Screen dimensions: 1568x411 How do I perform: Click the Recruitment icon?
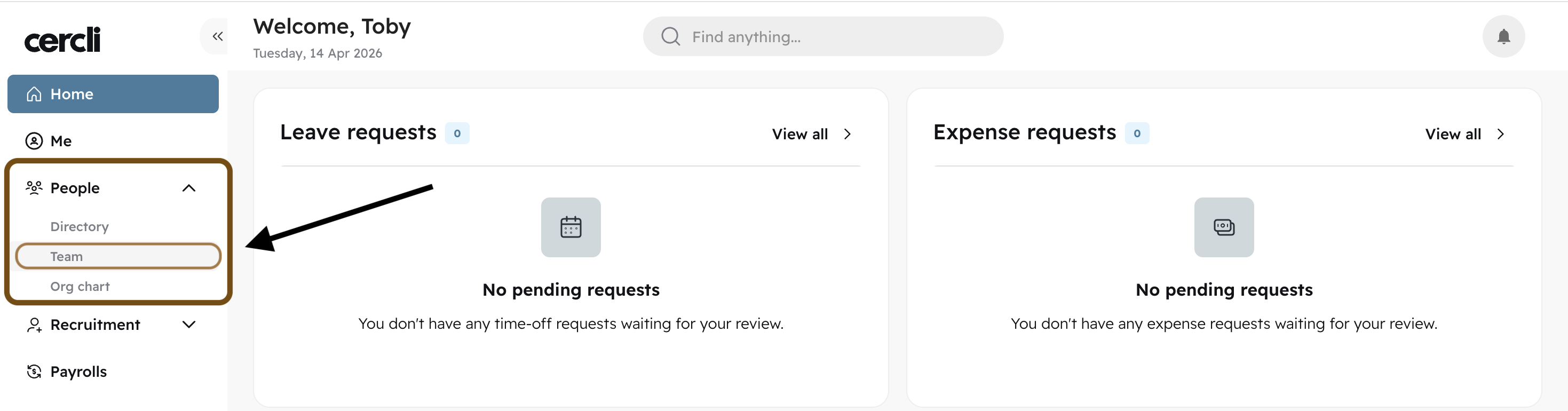34,325
